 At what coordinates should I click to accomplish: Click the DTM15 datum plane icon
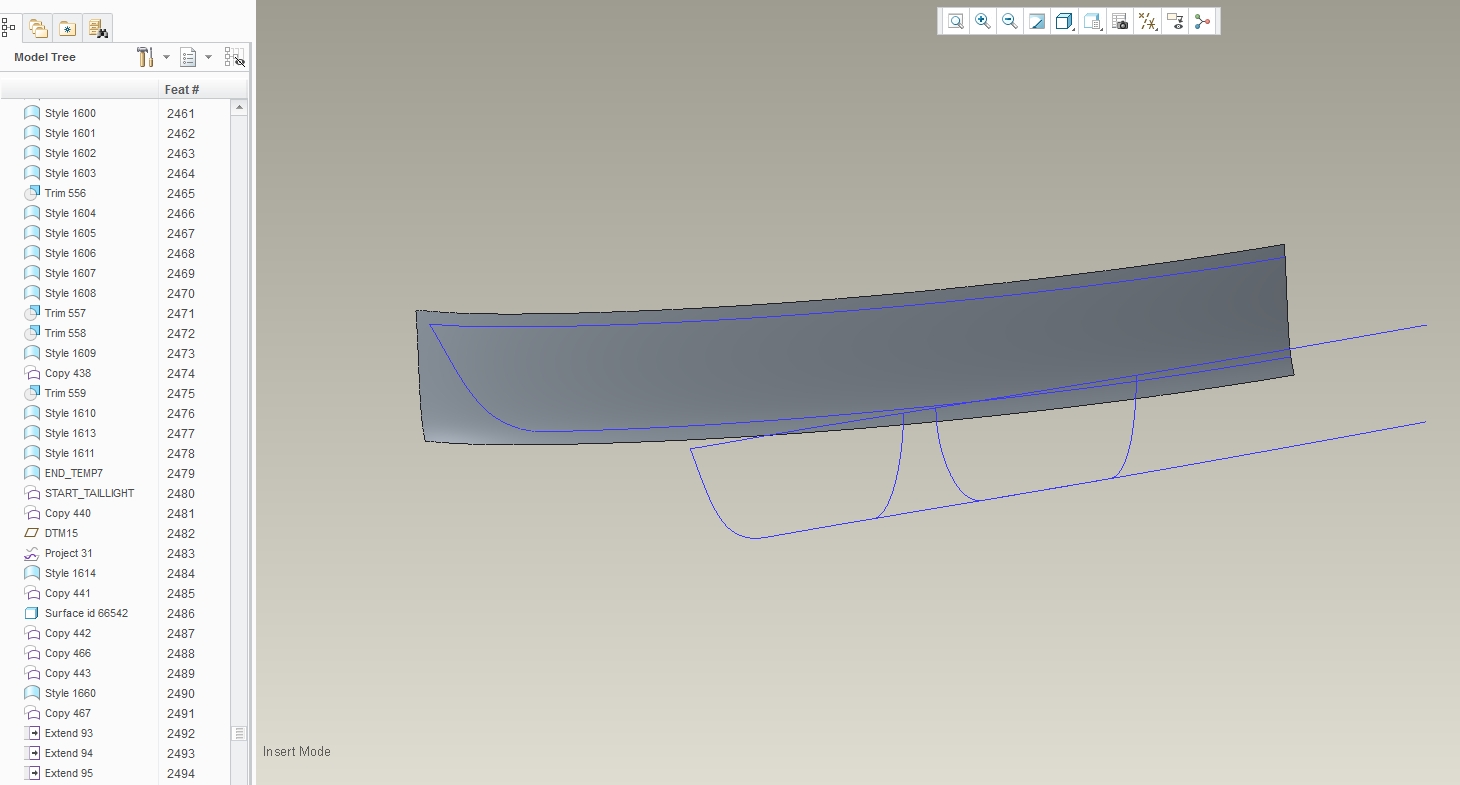(x=32, y=533)
